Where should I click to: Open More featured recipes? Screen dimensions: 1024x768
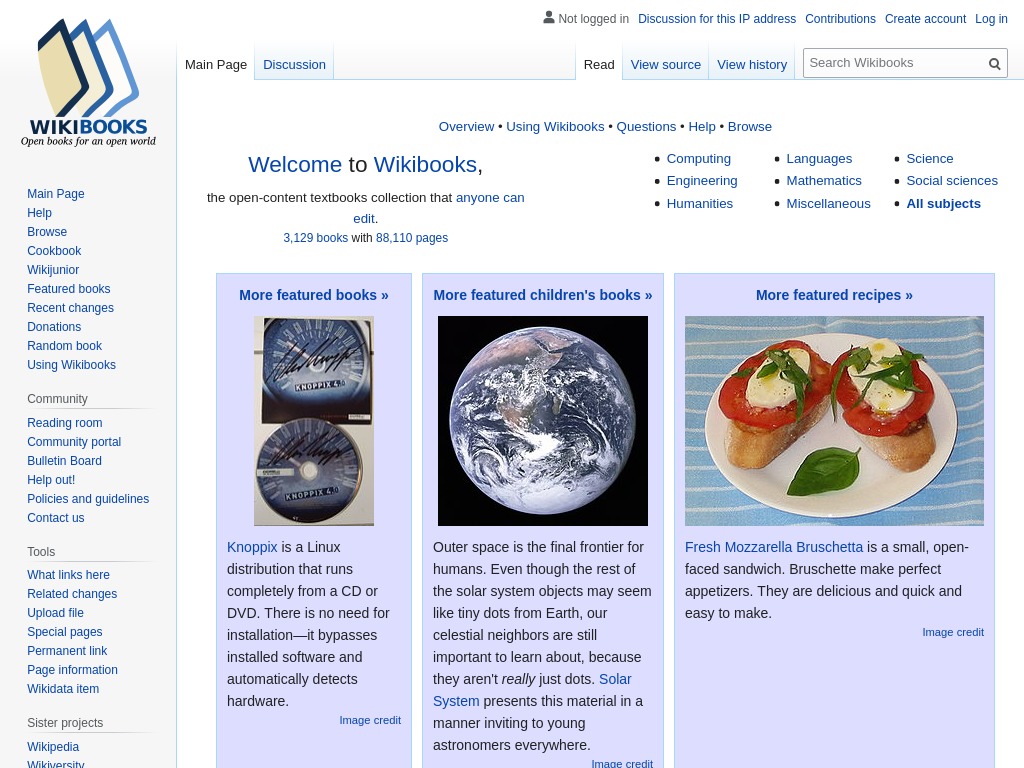click(x=834, y=295)
